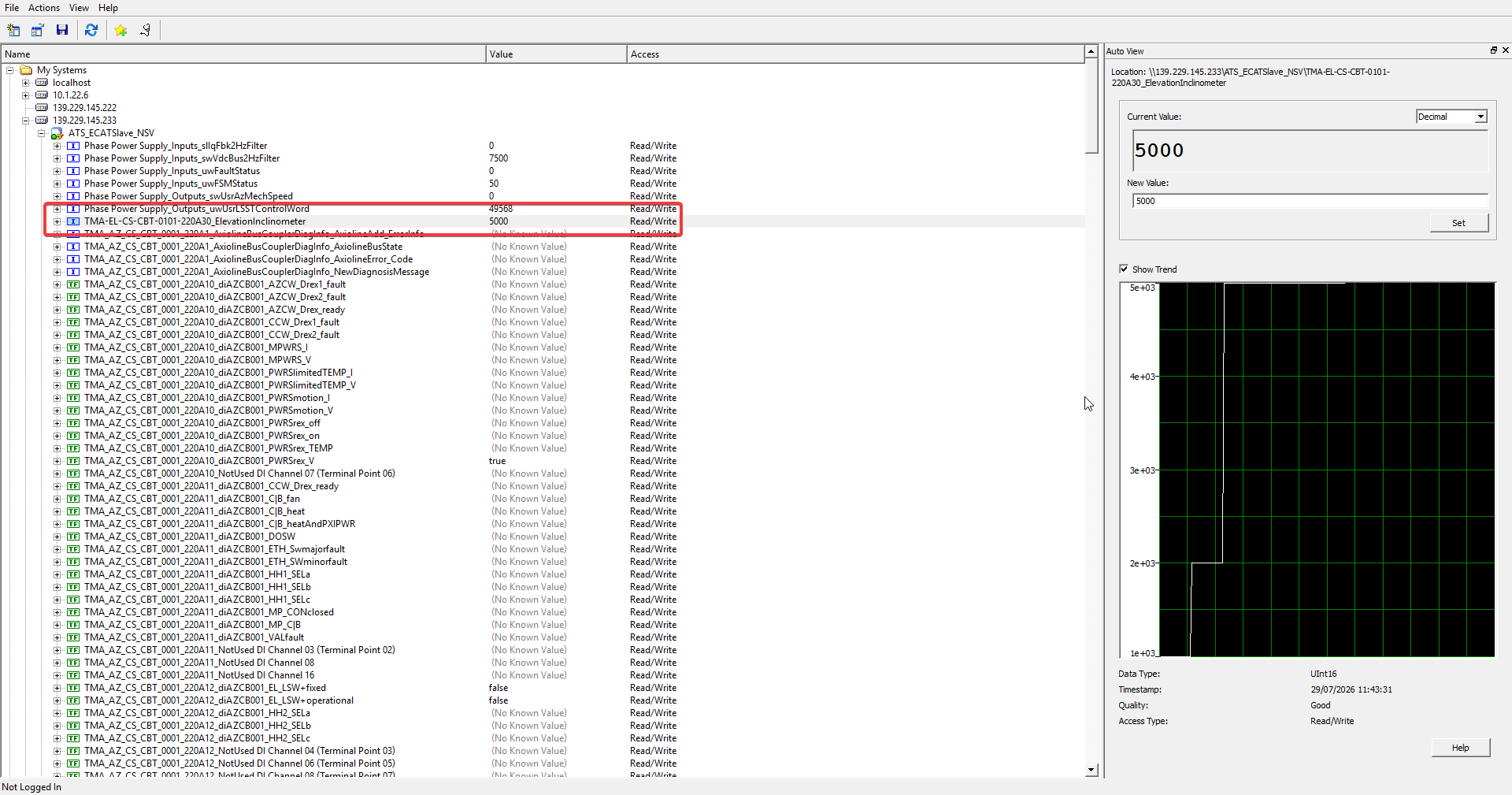The height and width of the screenshot is (795, 1512).
Task: Click the device icon beside 139.229.145.233
Action: [x=42, y=121]
